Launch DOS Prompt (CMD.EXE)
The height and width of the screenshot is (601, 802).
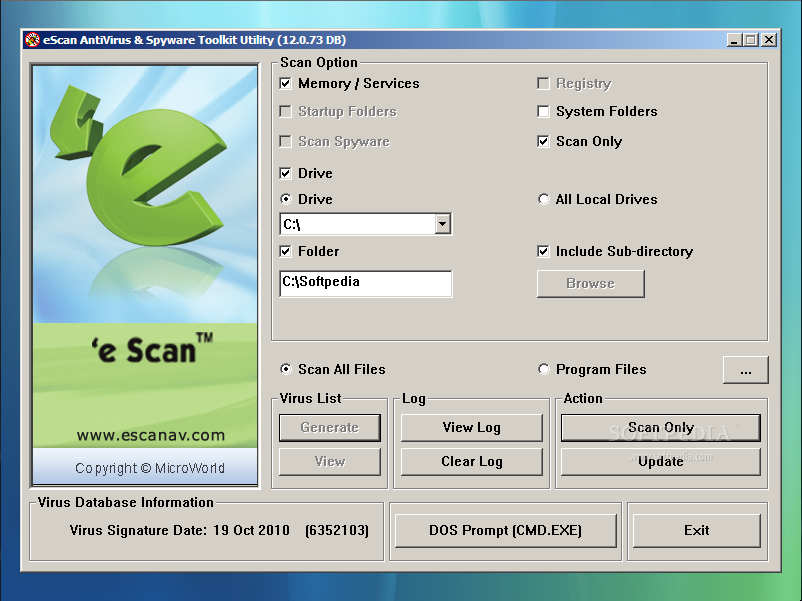pos(505,530)
